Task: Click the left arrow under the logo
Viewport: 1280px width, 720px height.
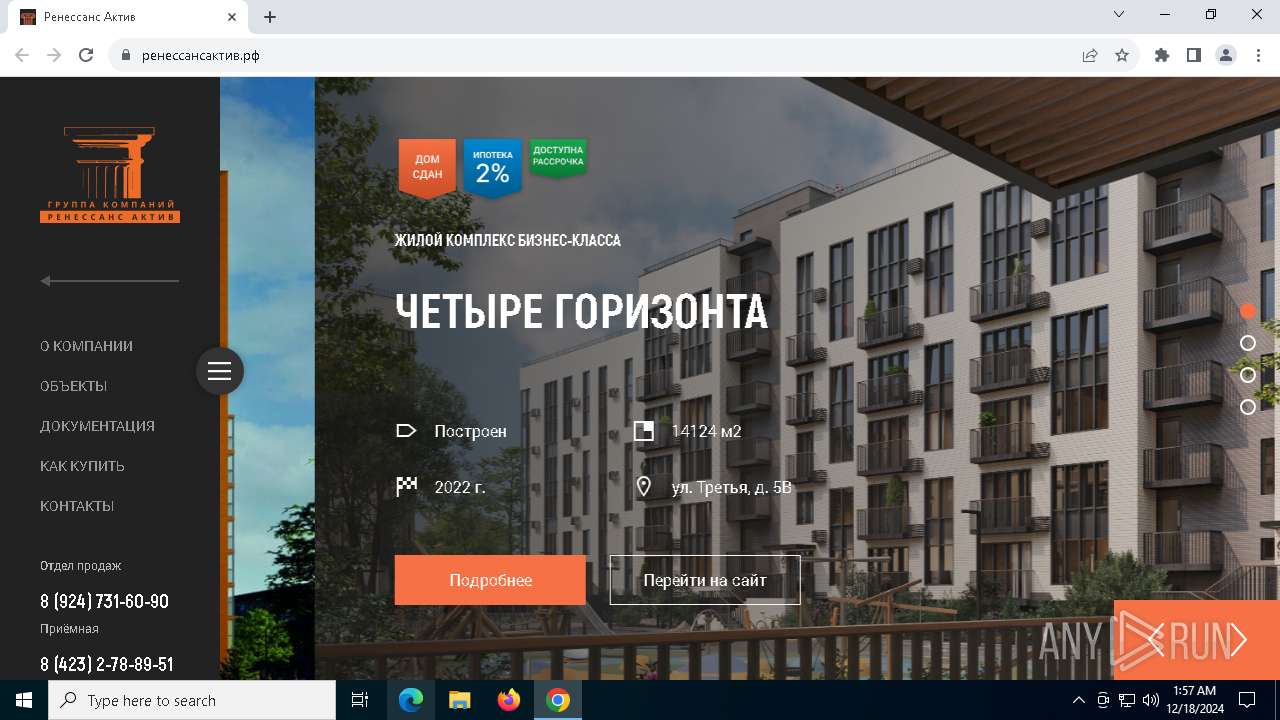Action: (x=110, y=281)
